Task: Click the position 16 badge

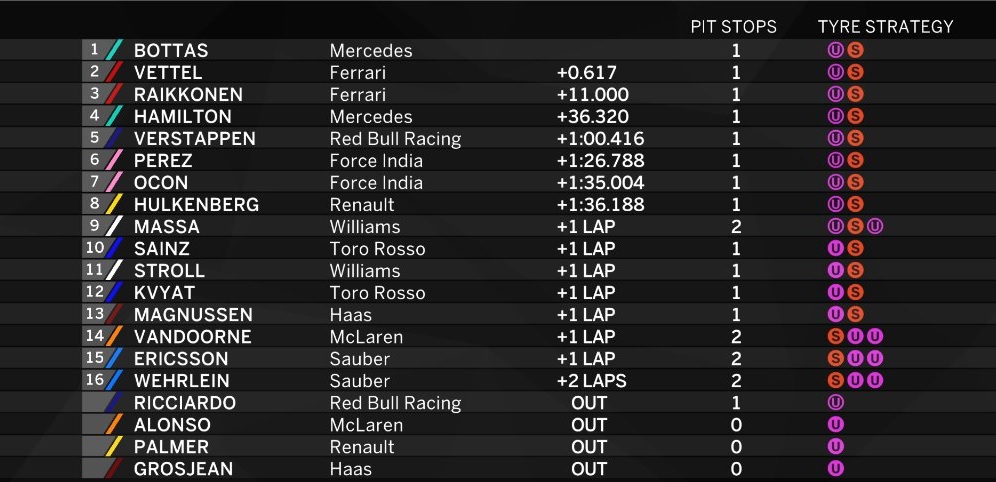Action: coord(95,381)
